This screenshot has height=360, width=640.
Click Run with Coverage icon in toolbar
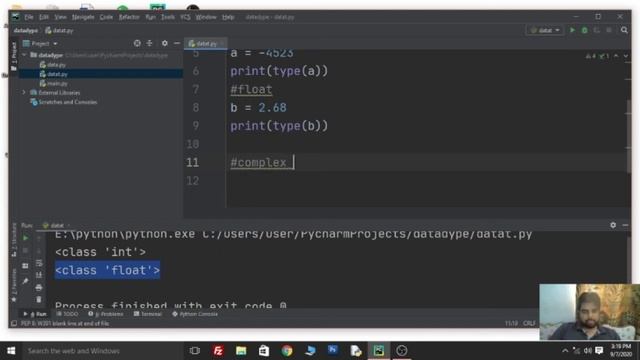click(x=597, y=30)
